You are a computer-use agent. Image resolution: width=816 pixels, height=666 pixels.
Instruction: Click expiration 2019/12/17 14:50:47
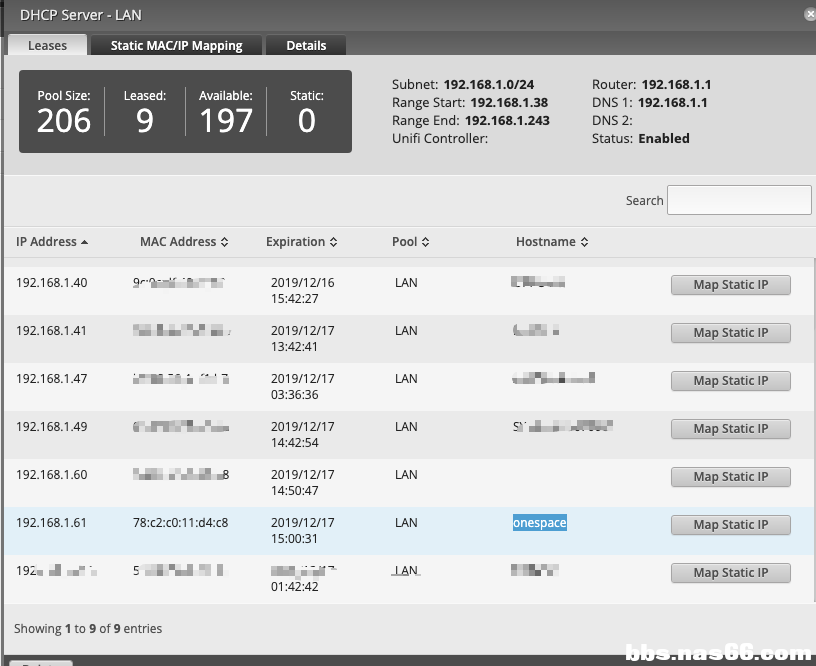point(302,482)
